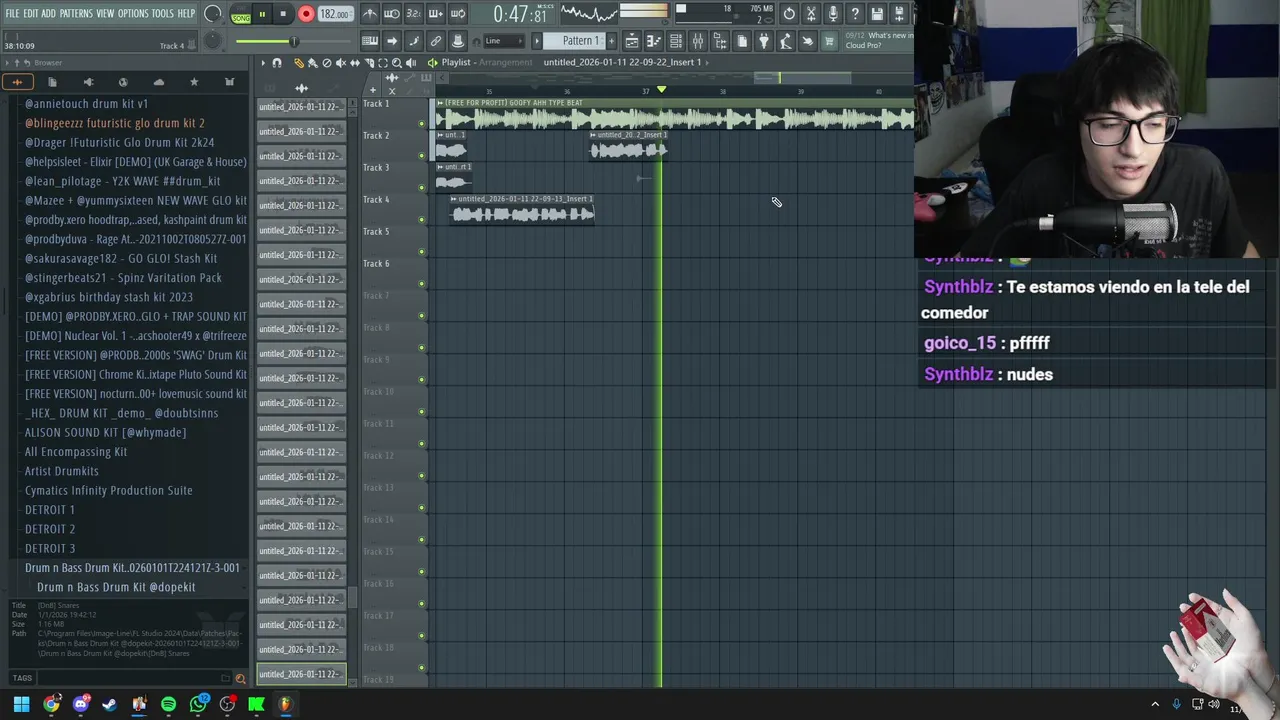The image size is (1280, 720).
Task: Open the Channel rack icon
Action: [x=676, y=41]
